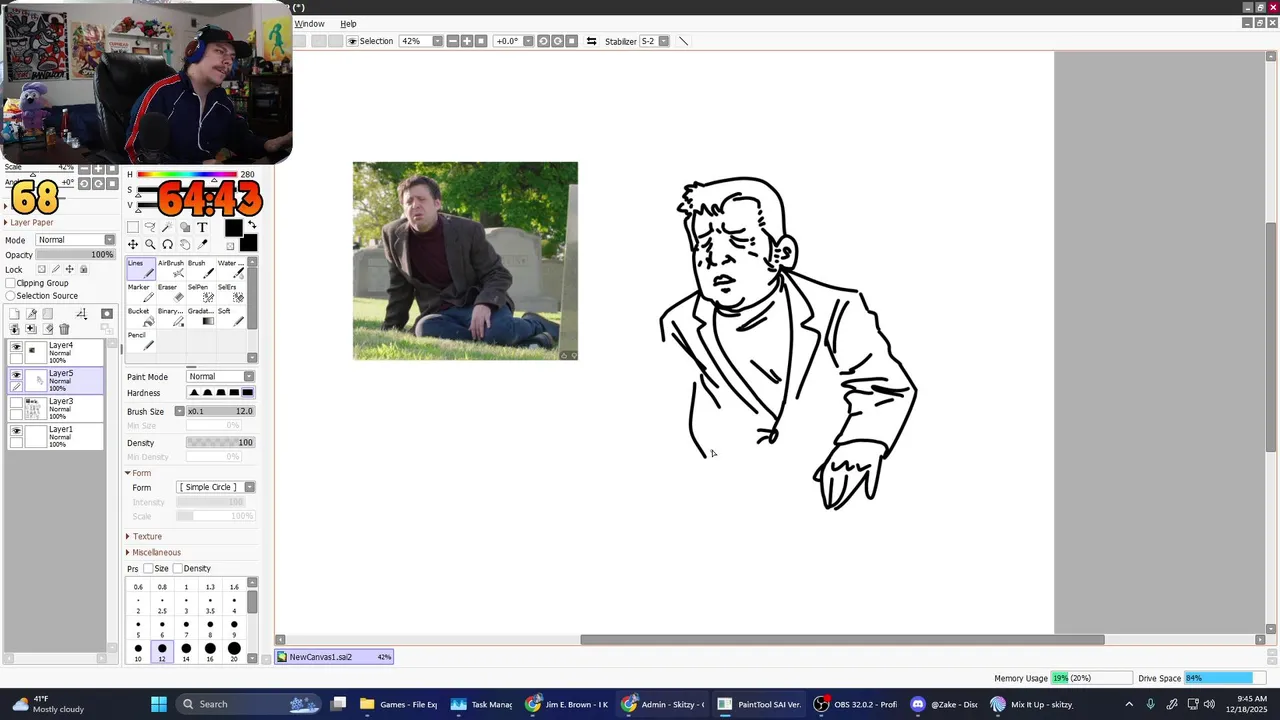Image resolution: width=1280 pixels, height=720 pixels.
Task: Swap foreground and background colors
Action: pyautogui.click(x=251, y=226)
